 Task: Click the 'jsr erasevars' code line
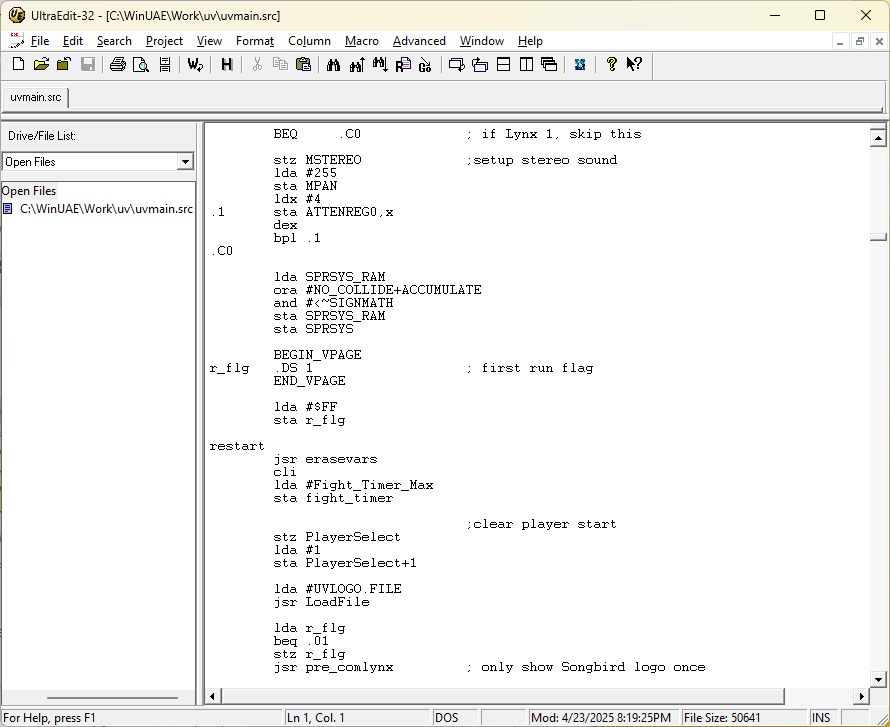(325, 460)
